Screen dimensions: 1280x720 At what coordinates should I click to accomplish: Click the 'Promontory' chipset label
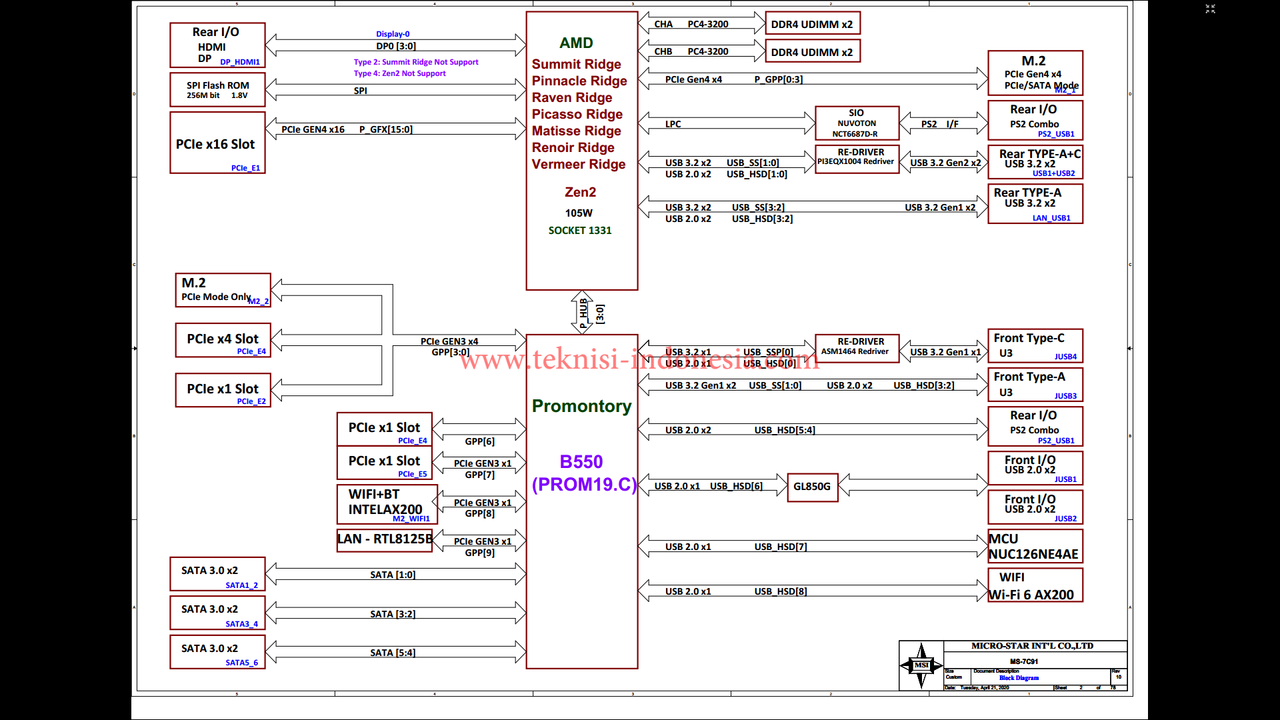click(x=581, y=406)
